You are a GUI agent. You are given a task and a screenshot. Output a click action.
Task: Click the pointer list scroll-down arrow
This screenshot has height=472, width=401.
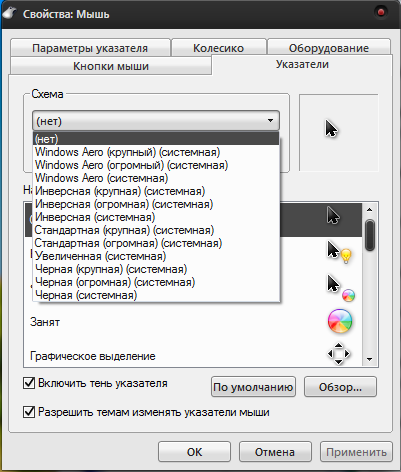pyautogui.click(x=370, y=359)
